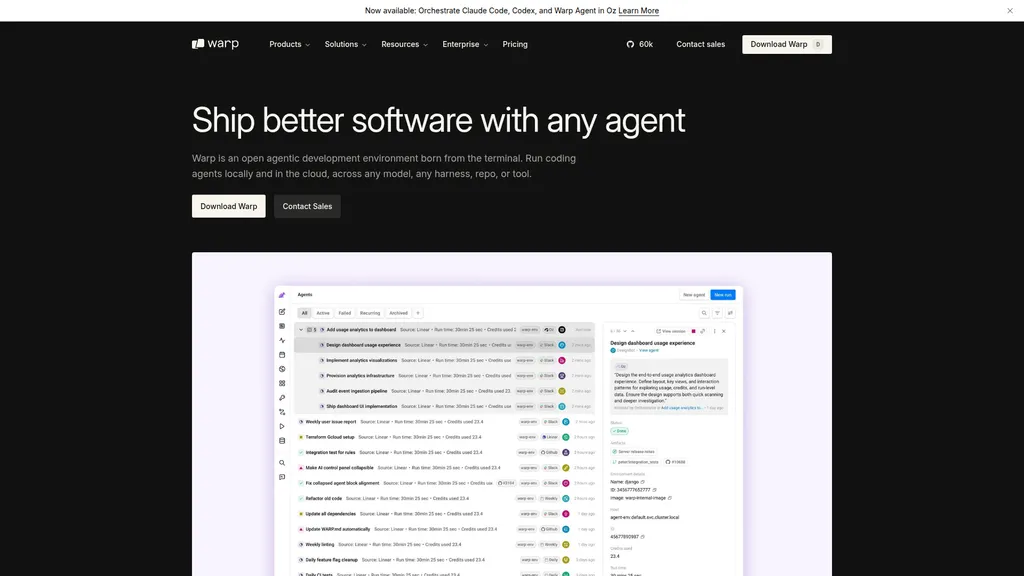Expand the Solutions navigation menu

(x=345, y=44)
